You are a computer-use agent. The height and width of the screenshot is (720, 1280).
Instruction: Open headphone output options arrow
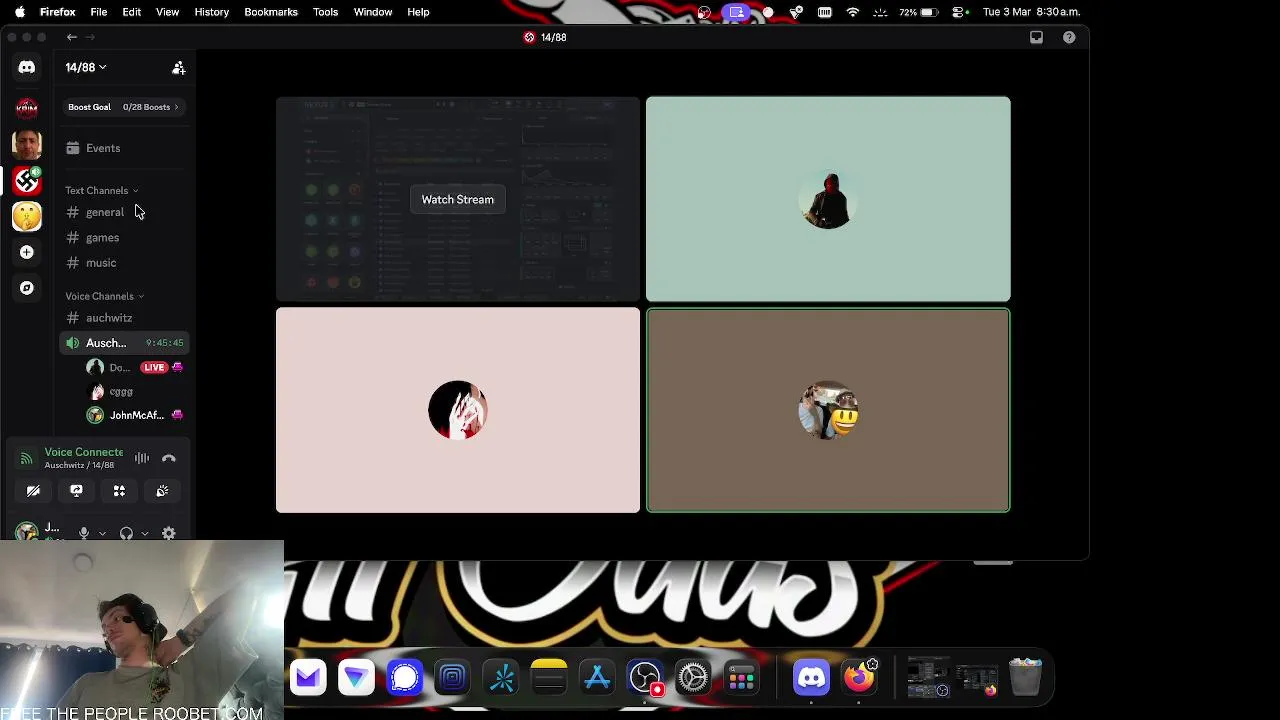(x=145, y=533)
